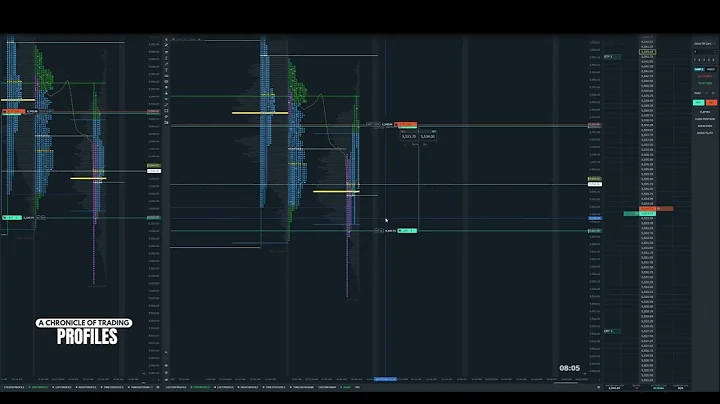Click the orange SELL button

click(x=711, y=102)
